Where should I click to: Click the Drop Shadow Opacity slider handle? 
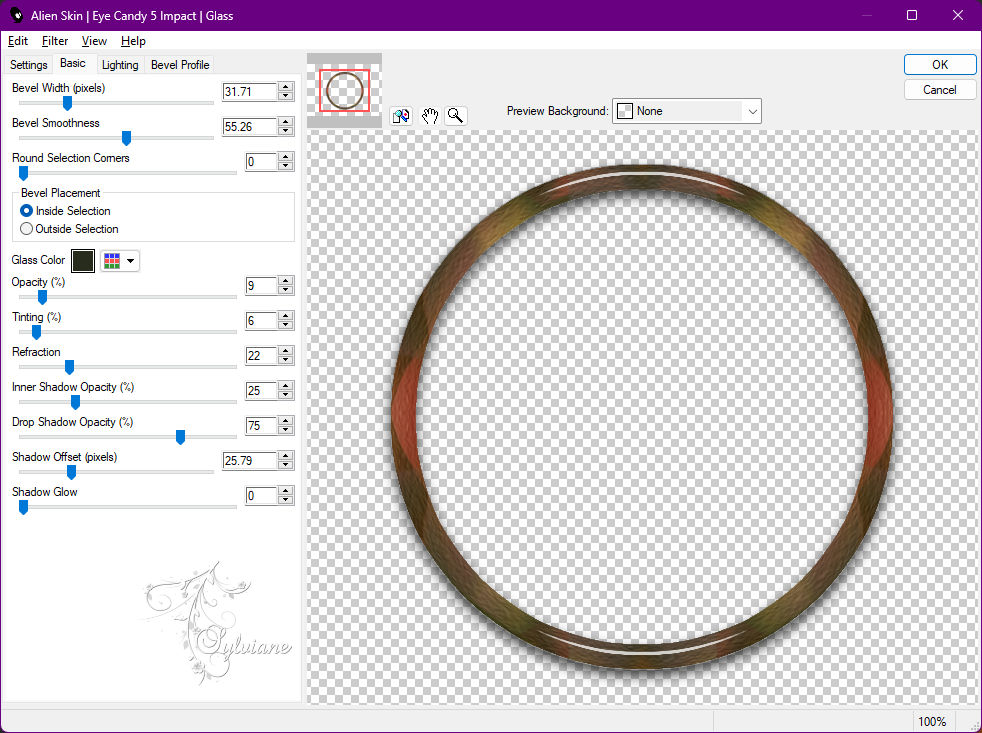pyautogui.click(x=180, y=437)
